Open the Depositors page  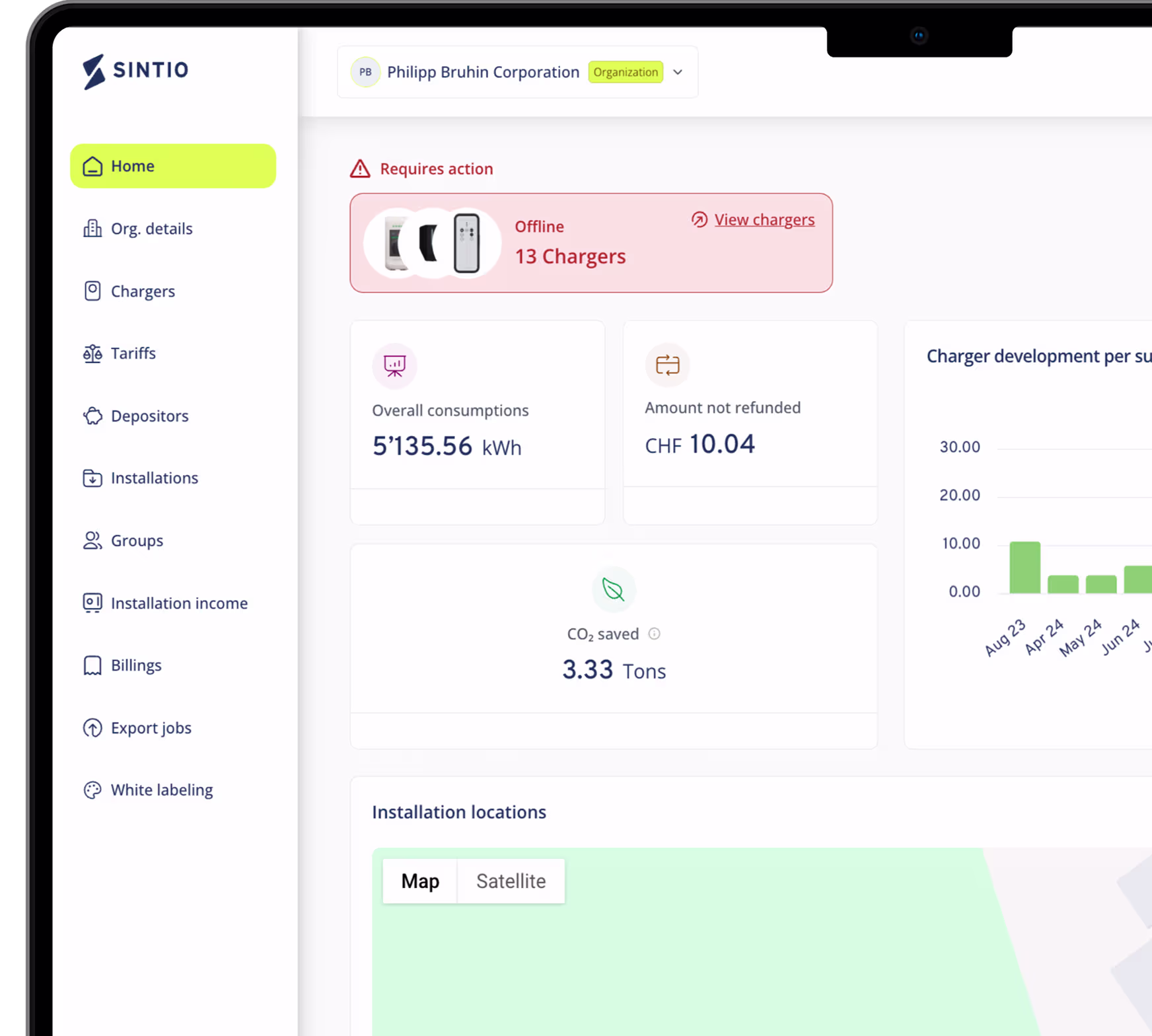173,416
